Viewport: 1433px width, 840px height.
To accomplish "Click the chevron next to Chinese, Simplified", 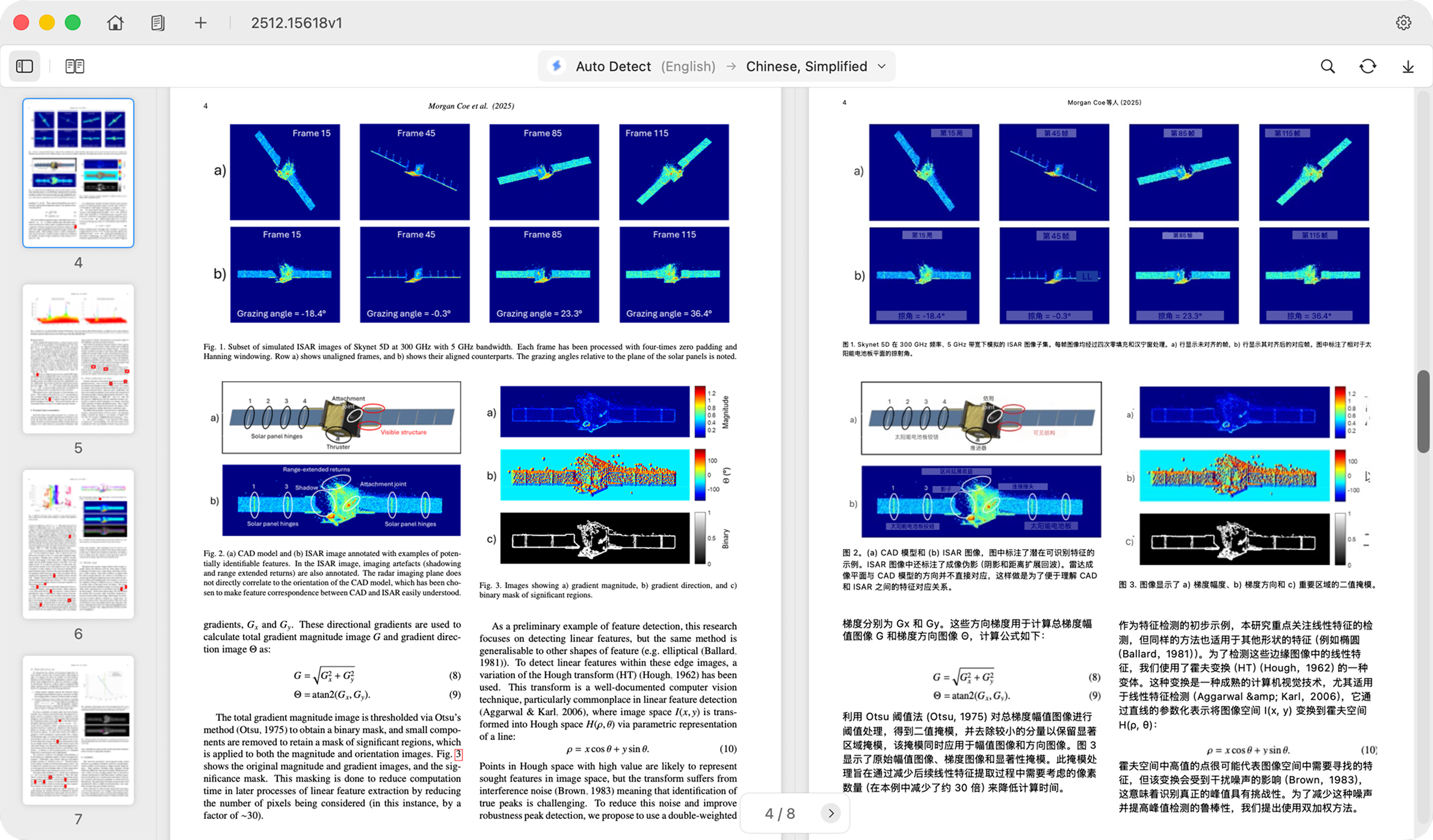I will 881,66.
